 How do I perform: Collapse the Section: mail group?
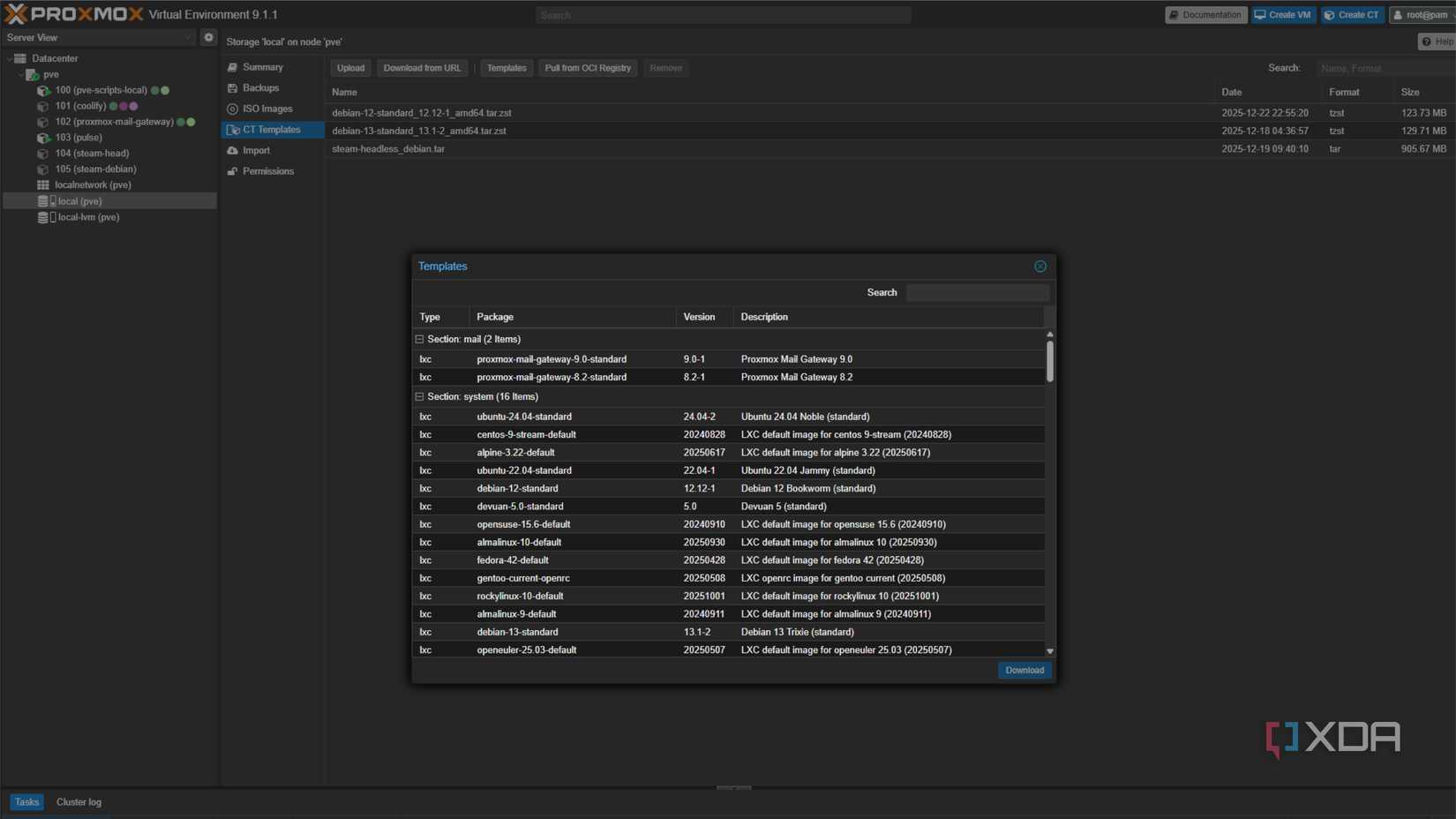[x=420, y=339]
